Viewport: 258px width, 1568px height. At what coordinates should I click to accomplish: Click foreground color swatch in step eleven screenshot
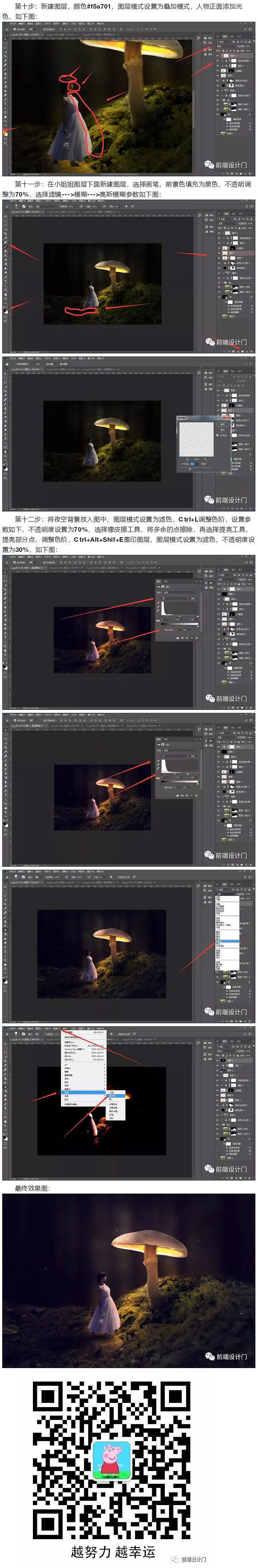click(4, 310)
